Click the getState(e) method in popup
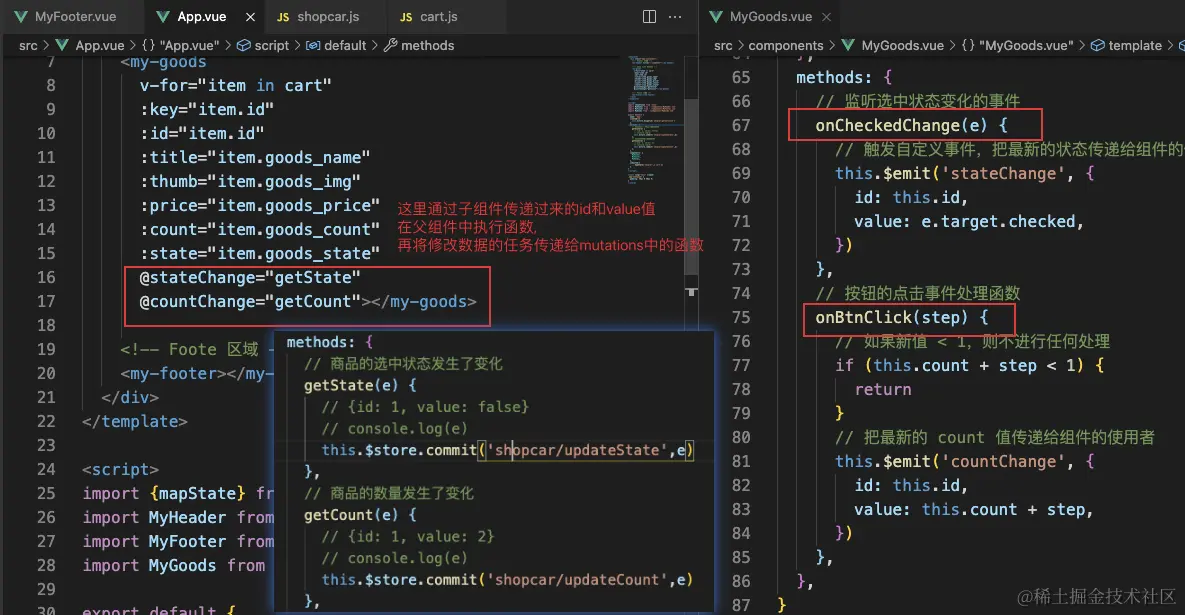This screenshot has width=1185, height=615. [360, 385]
